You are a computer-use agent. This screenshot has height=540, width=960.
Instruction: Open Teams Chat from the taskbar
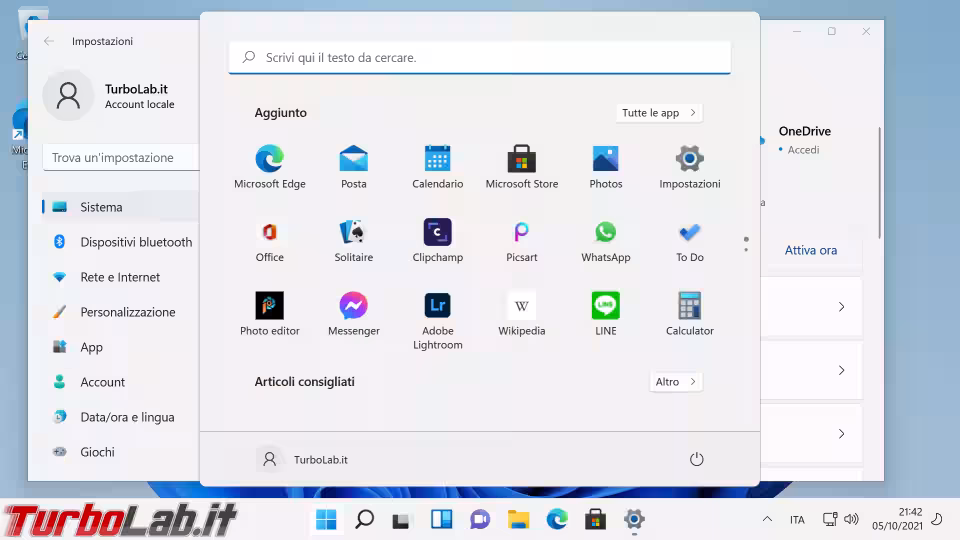tap(479, 519)
